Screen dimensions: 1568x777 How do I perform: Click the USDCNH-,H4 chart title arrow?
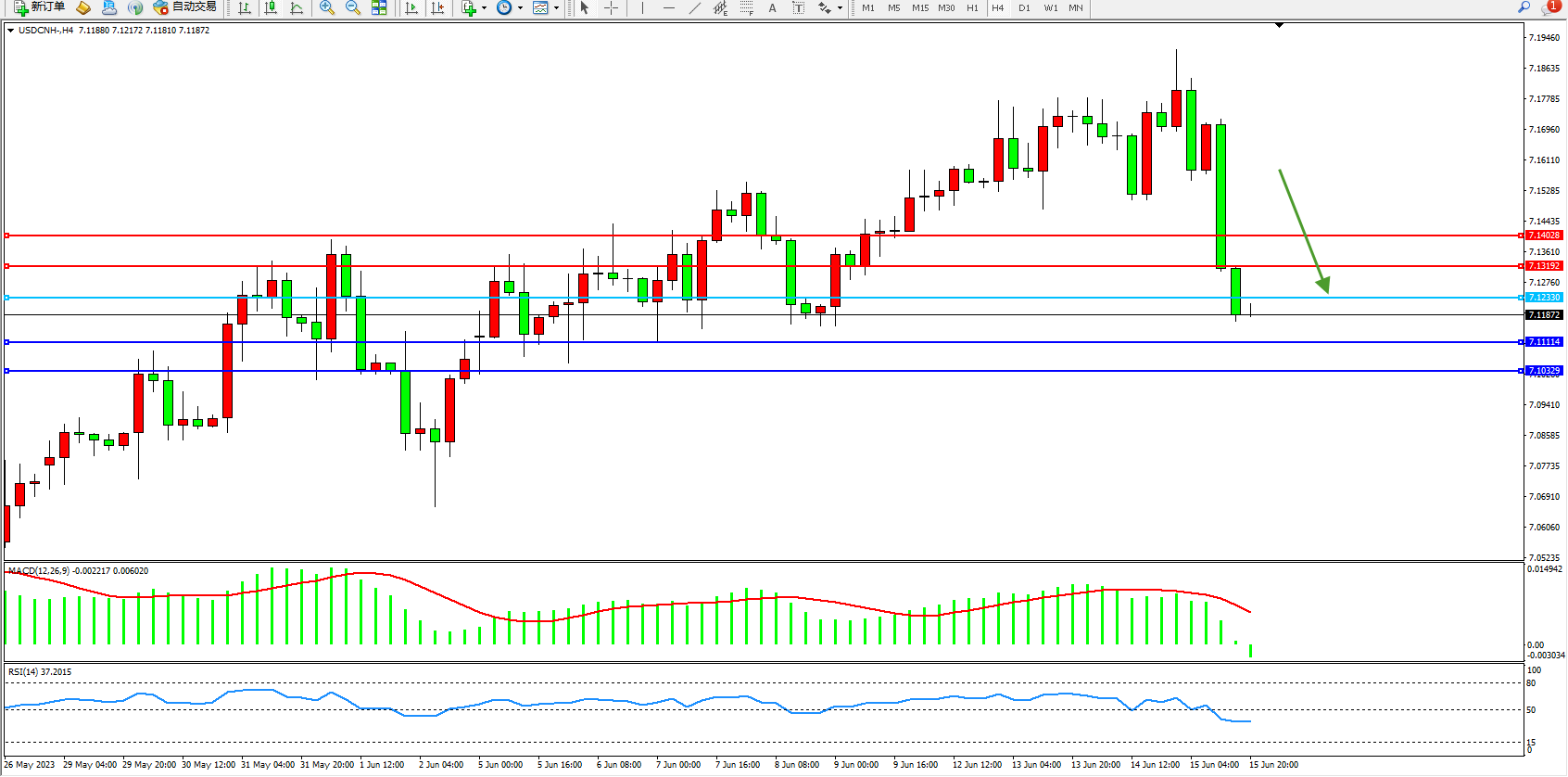coord(10,31)
